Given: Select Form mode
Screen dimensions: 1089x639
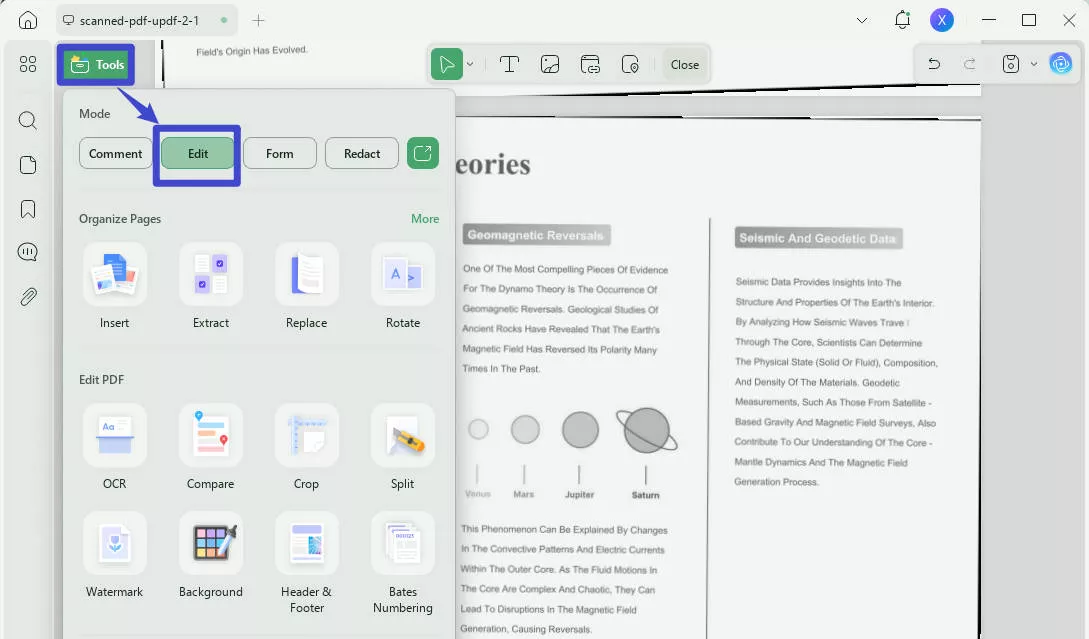Looking at the screenshot, I should tap(279, 153).
